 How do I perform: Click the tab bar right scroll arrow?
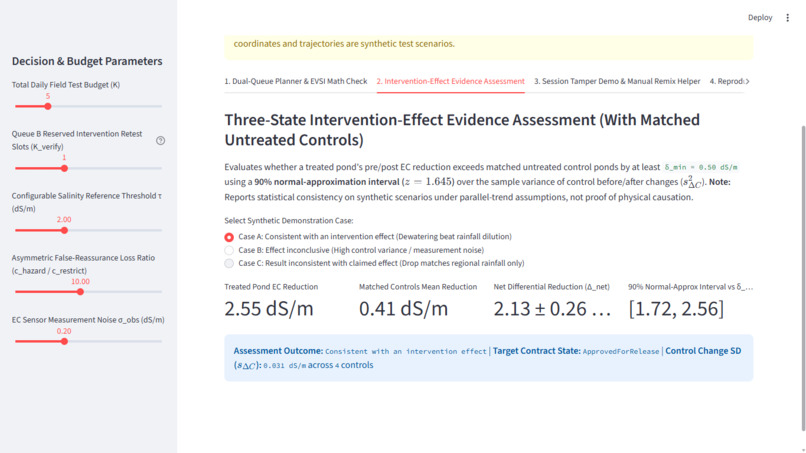[x=747, y=81]
